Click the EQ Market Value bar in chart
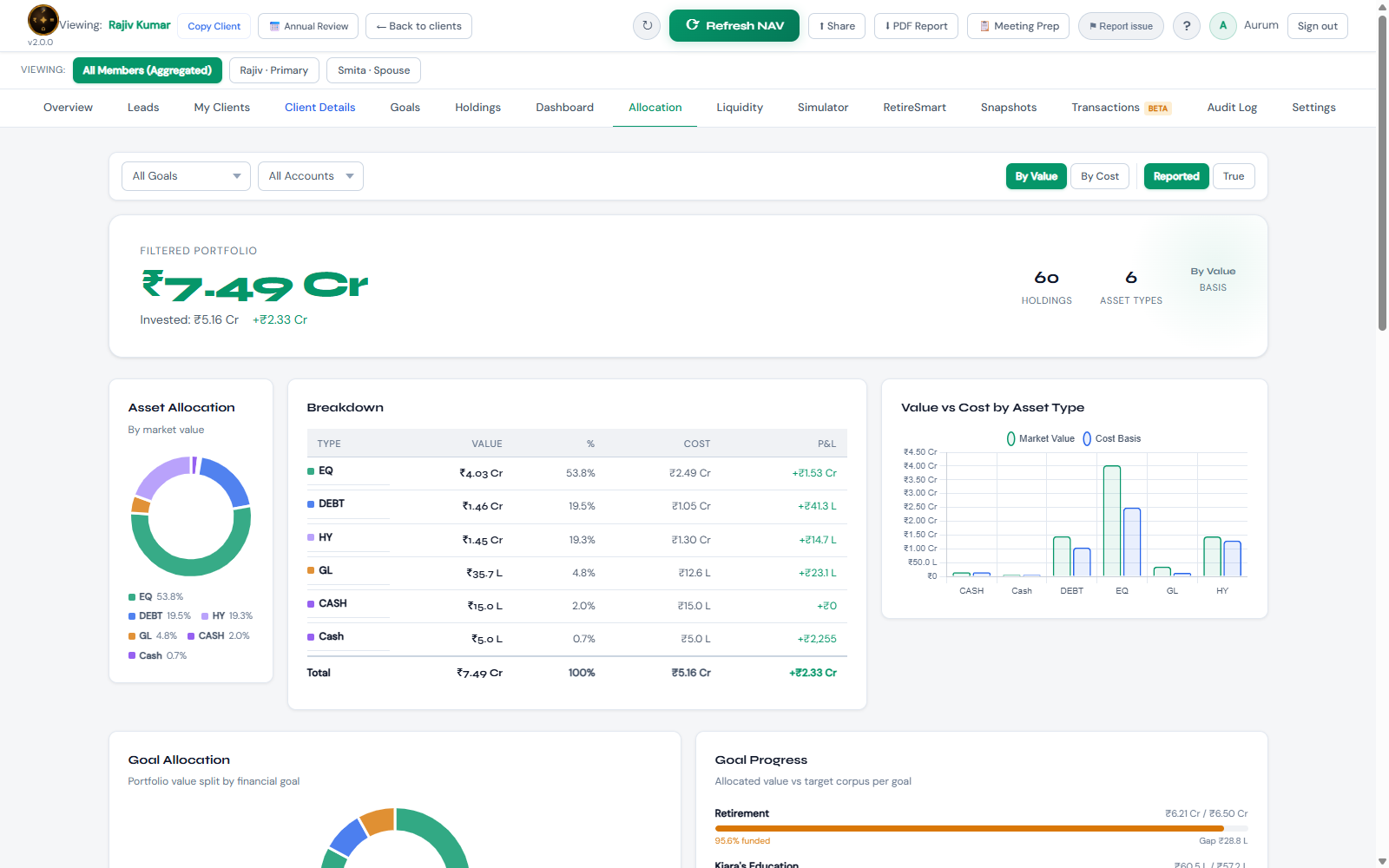The width and height of the screenshot is (1389, 868). tap(1112, 521)
